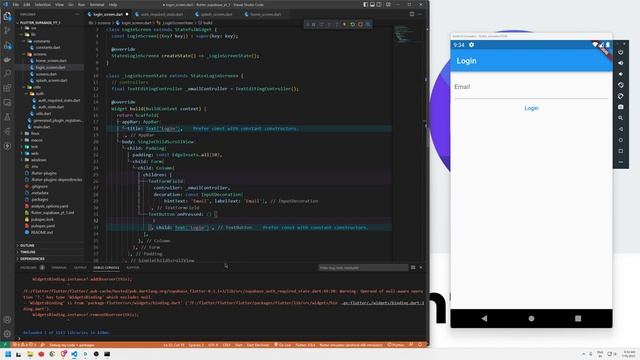Image resolution: width=640 pixels, height=360 pixels.
Task: Open the Help menu
Action: pos(113,4)
